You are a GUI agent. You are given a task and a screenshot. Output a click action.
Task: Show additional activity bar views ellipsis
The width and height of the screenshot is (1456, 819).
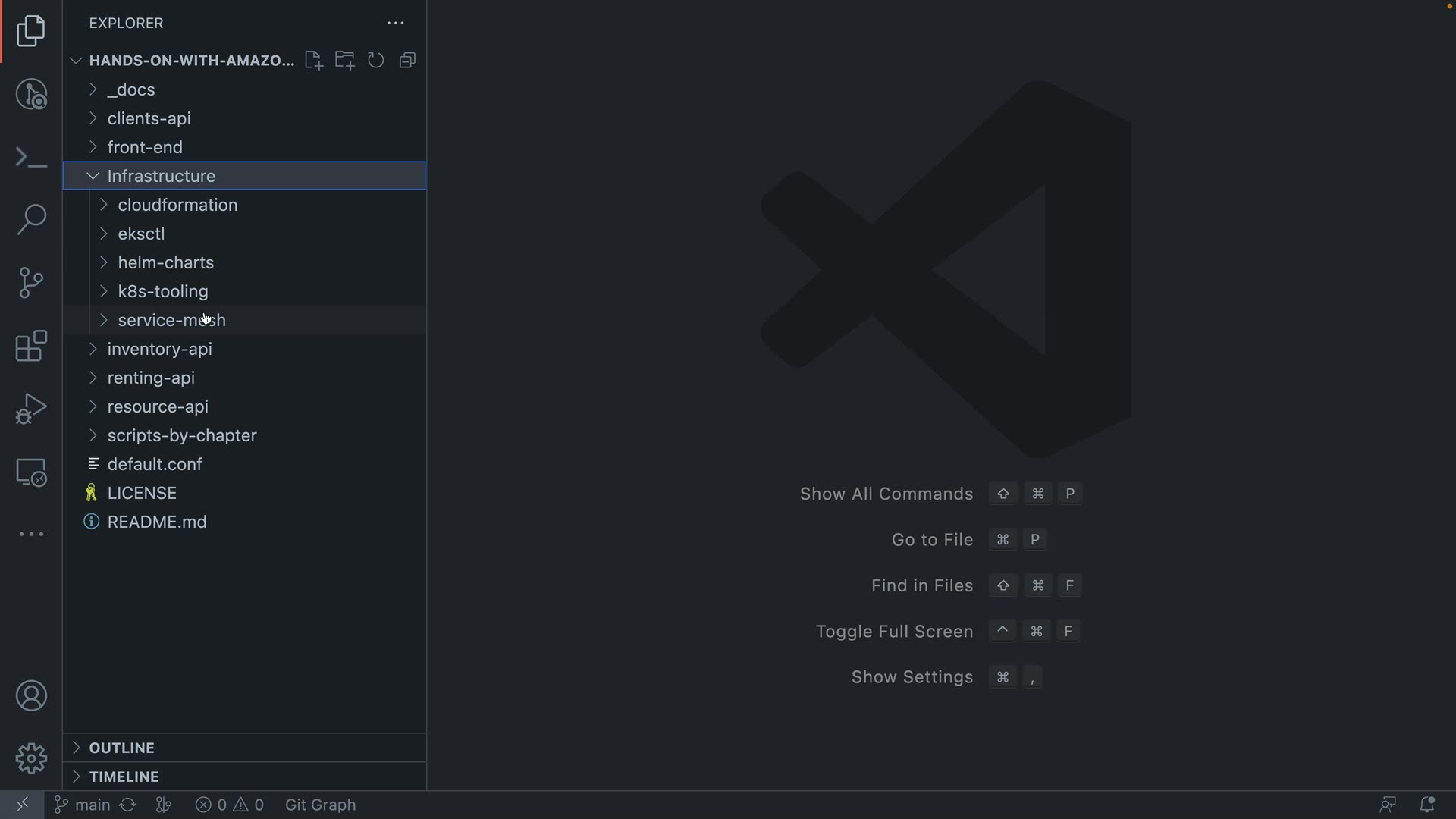tap(31, 535)
